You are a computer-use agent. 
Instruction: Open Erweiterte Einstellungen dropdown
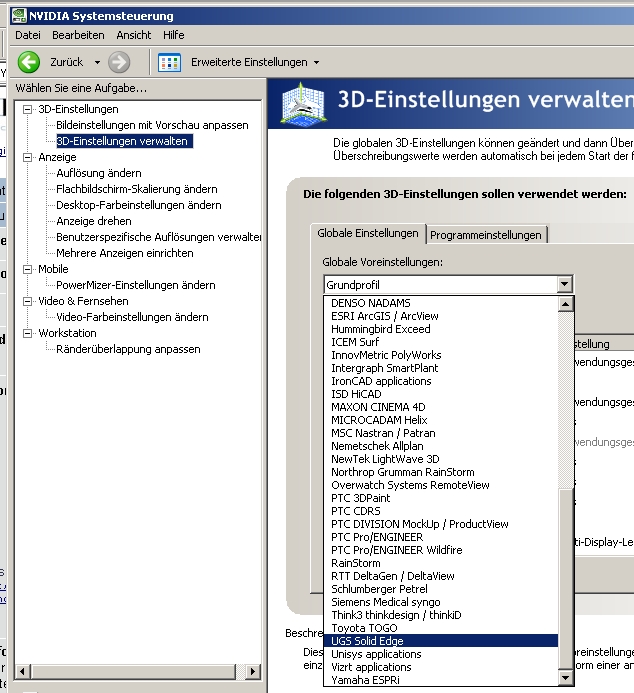pyautogui.click(x=316, y=62)
